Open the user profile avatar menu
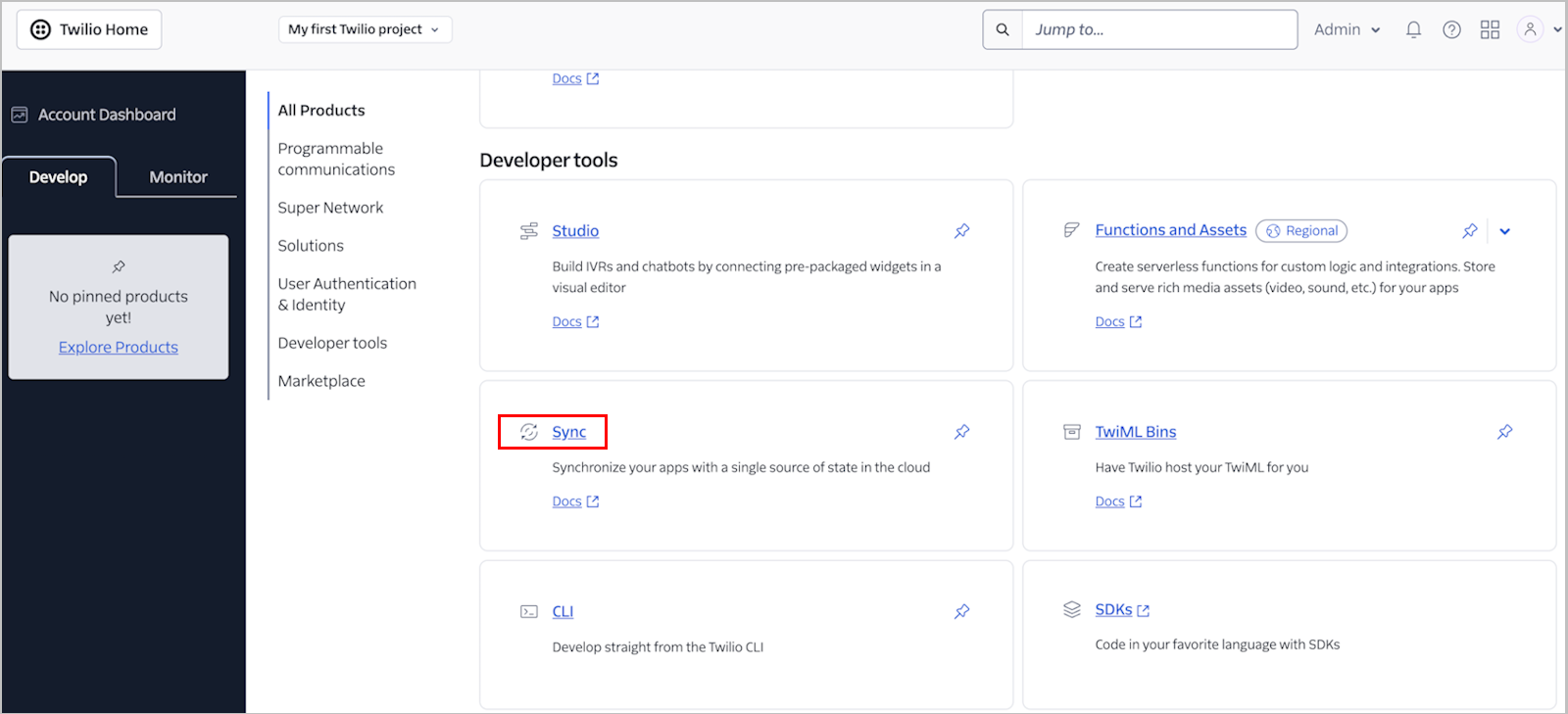The width and height of the screenshot is (1568, 714). point(1530,29)
